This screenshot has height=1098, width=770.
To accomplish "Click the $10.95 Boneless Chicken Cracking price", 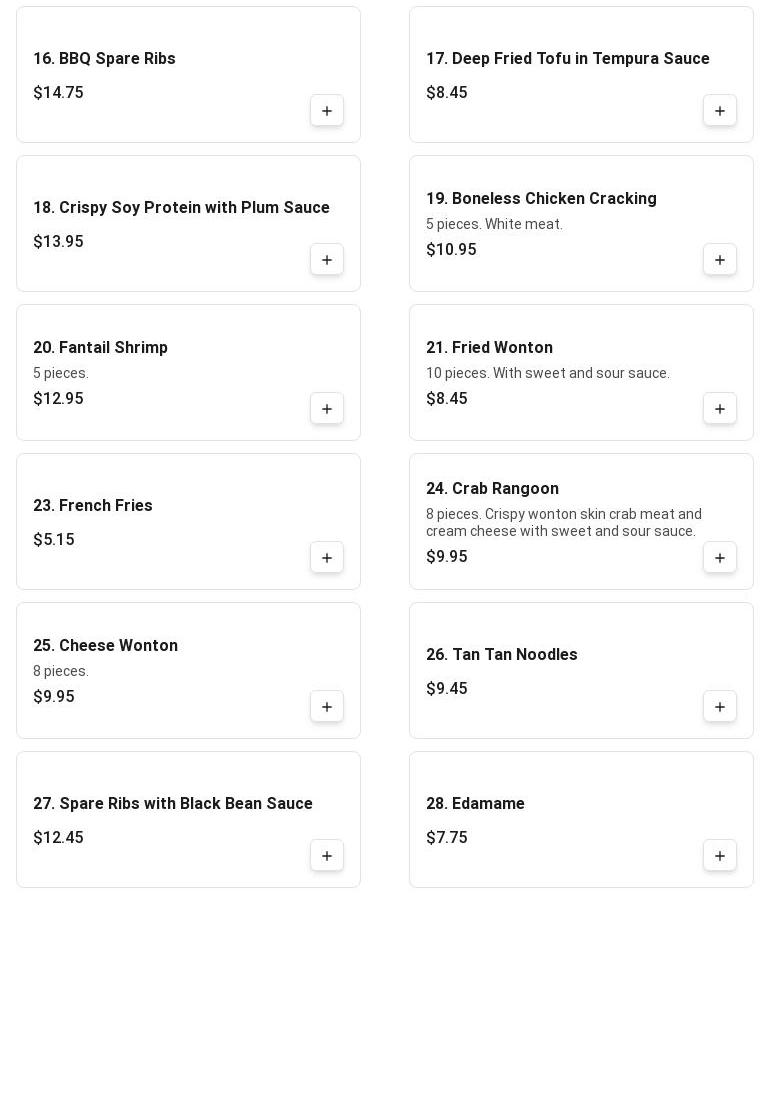I will click(x=451, y=250).
